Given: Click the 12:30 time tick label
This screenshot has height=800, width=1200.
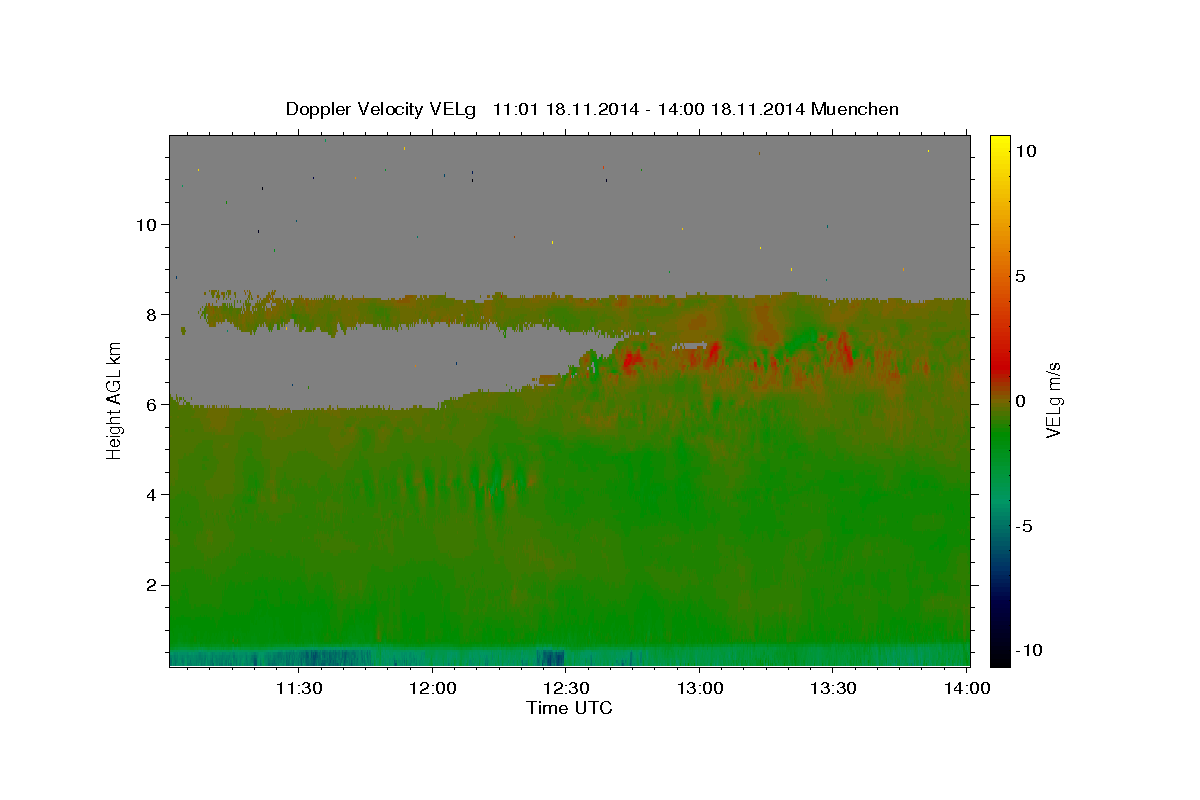Looking at the screenshot, I should (565, 688).
